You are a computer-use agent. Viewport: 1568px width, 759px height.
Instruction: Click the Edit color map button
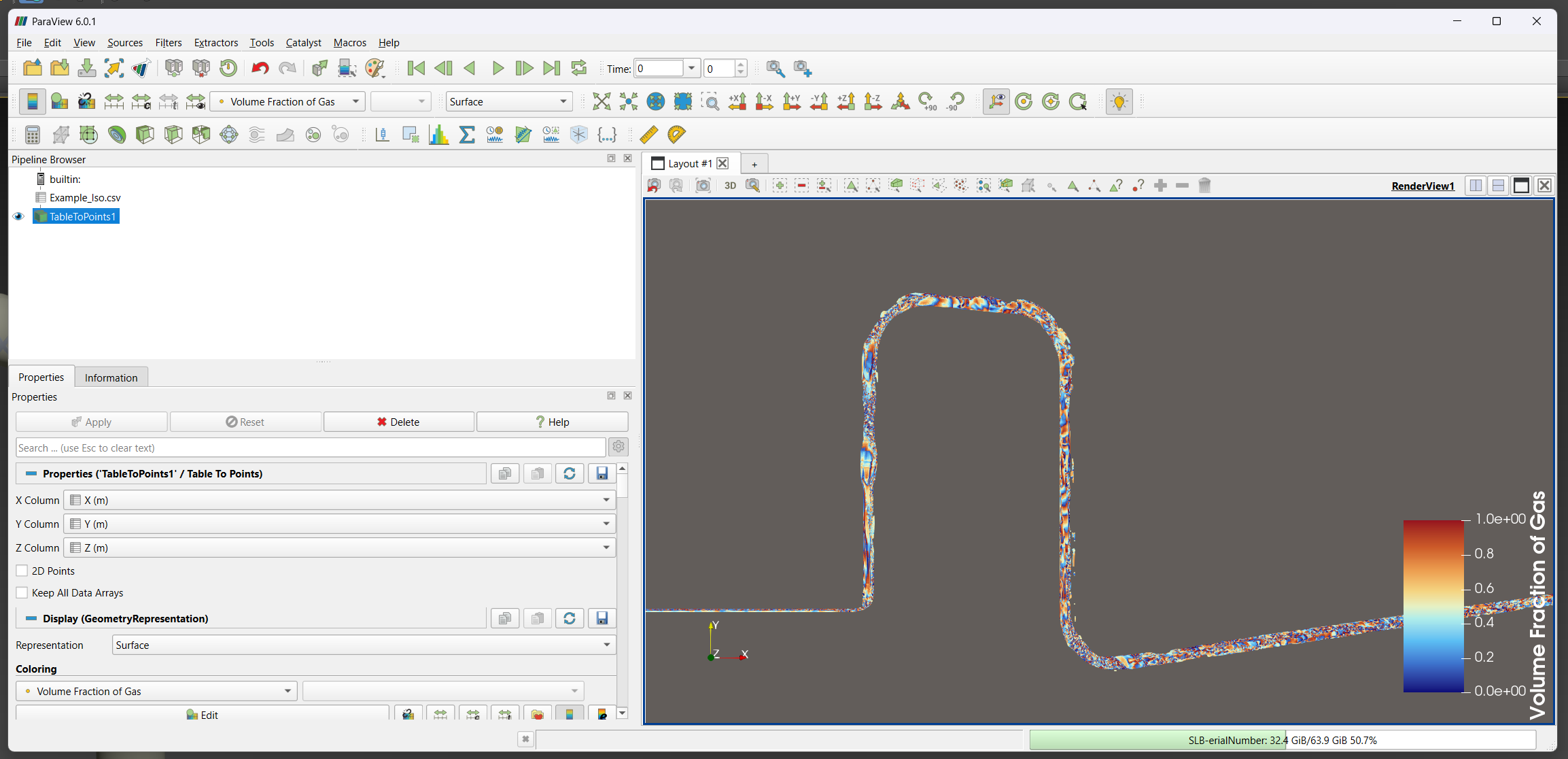[203, 714]
